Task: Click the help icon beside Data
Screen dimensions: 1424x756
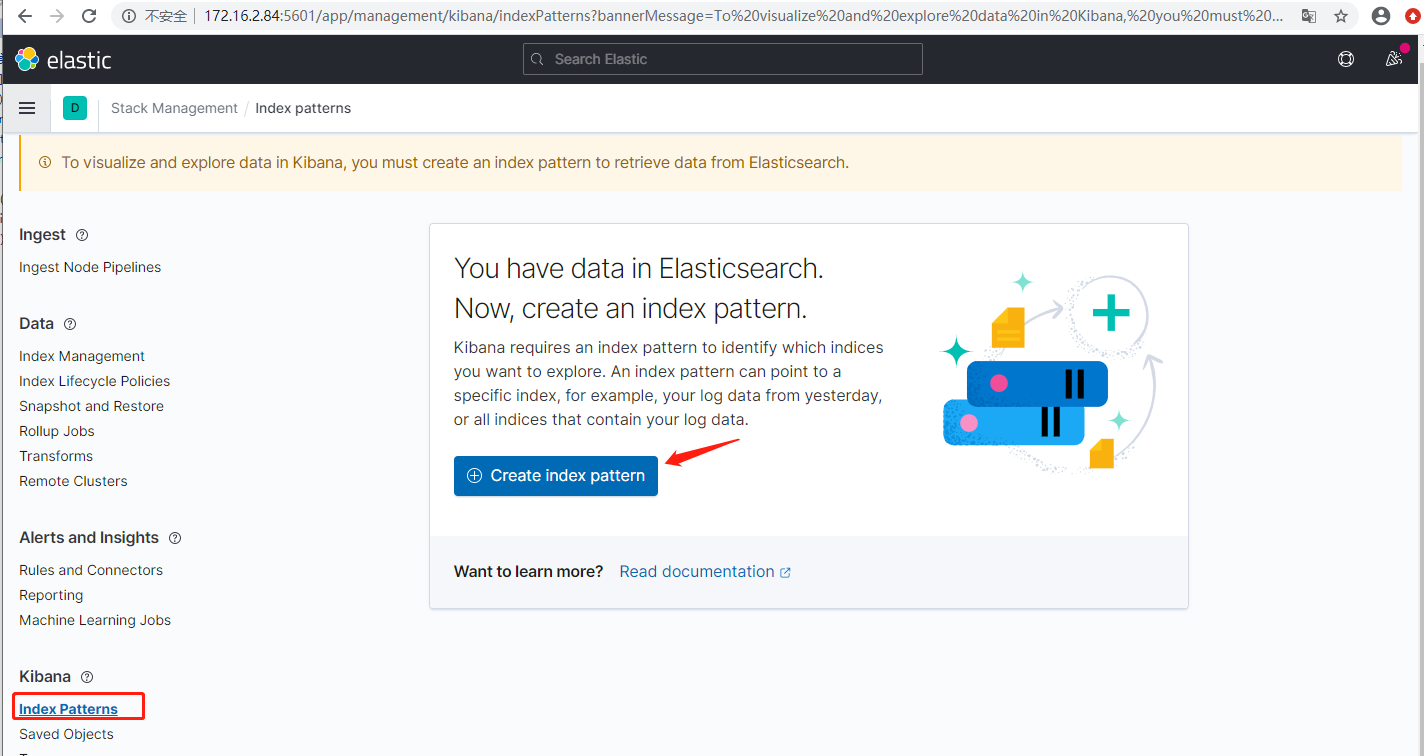Action: 70,324
